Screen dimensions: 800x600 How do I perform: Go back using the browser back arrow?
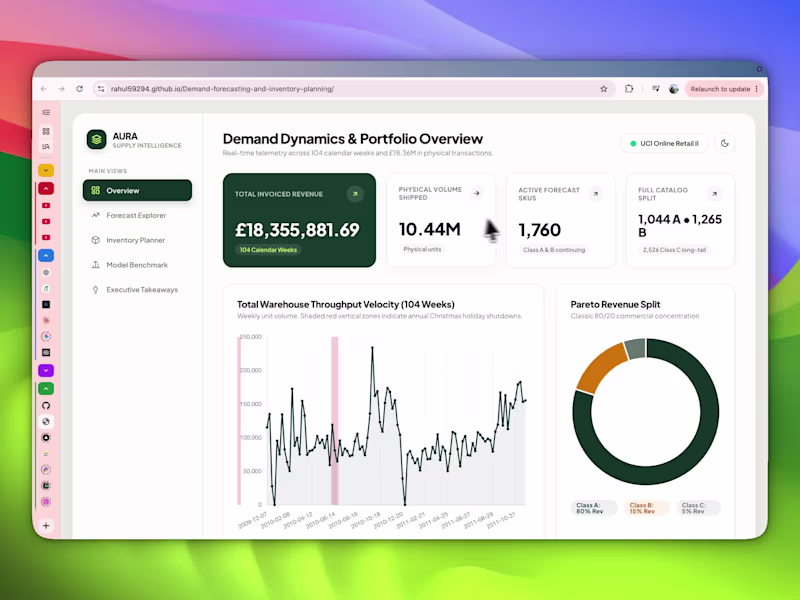point(44,89)
